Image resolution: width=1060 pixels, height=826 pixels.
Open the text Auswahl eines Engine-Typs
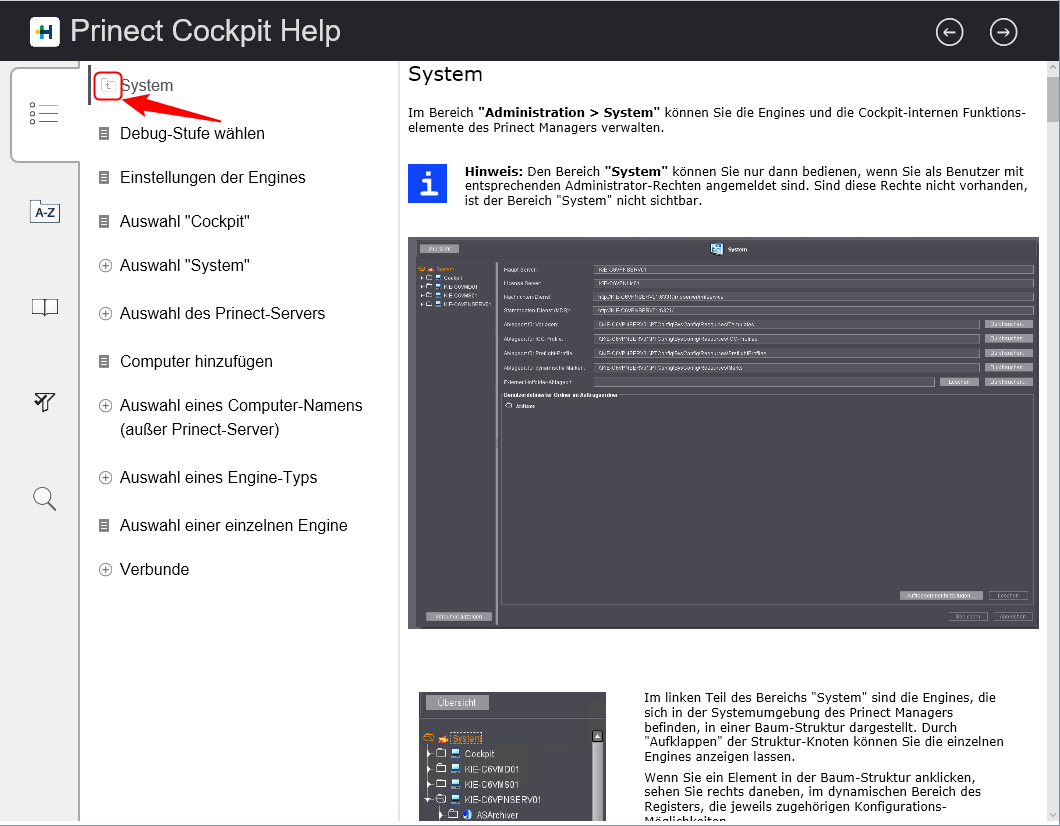click(x=218, y=478)
